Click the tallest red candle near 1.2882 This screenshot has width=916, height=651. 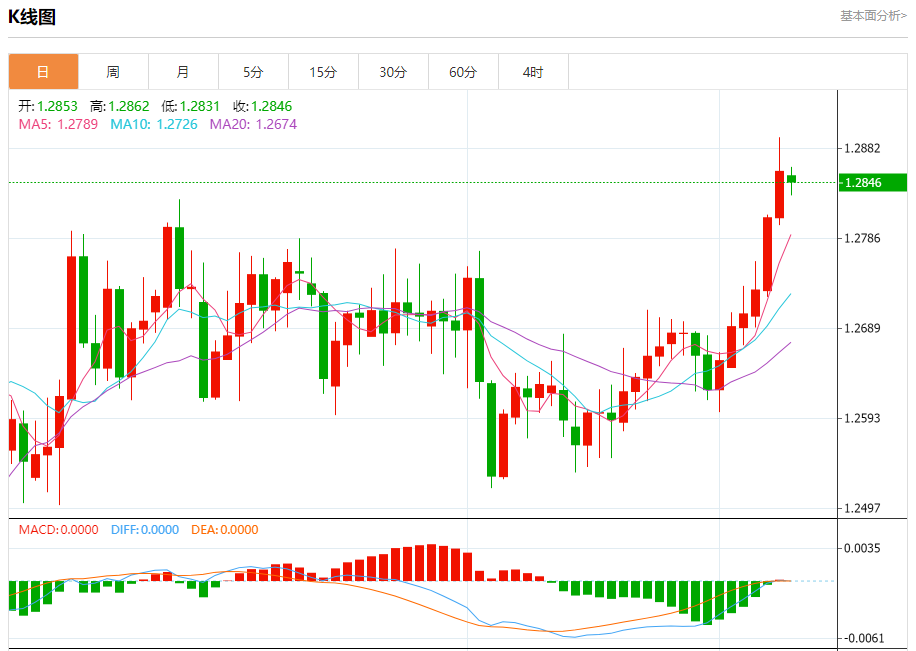click(779, 195)
